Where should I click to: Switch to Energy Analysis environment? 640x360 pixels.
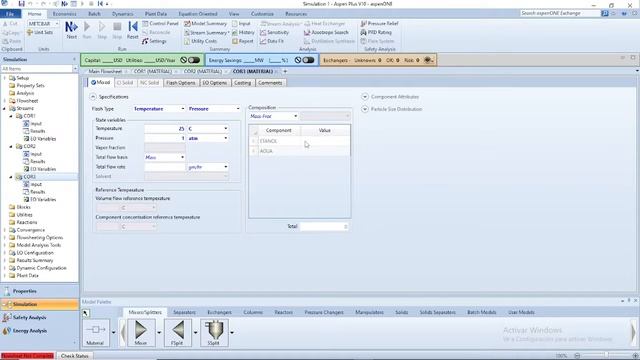click(40, 331)
